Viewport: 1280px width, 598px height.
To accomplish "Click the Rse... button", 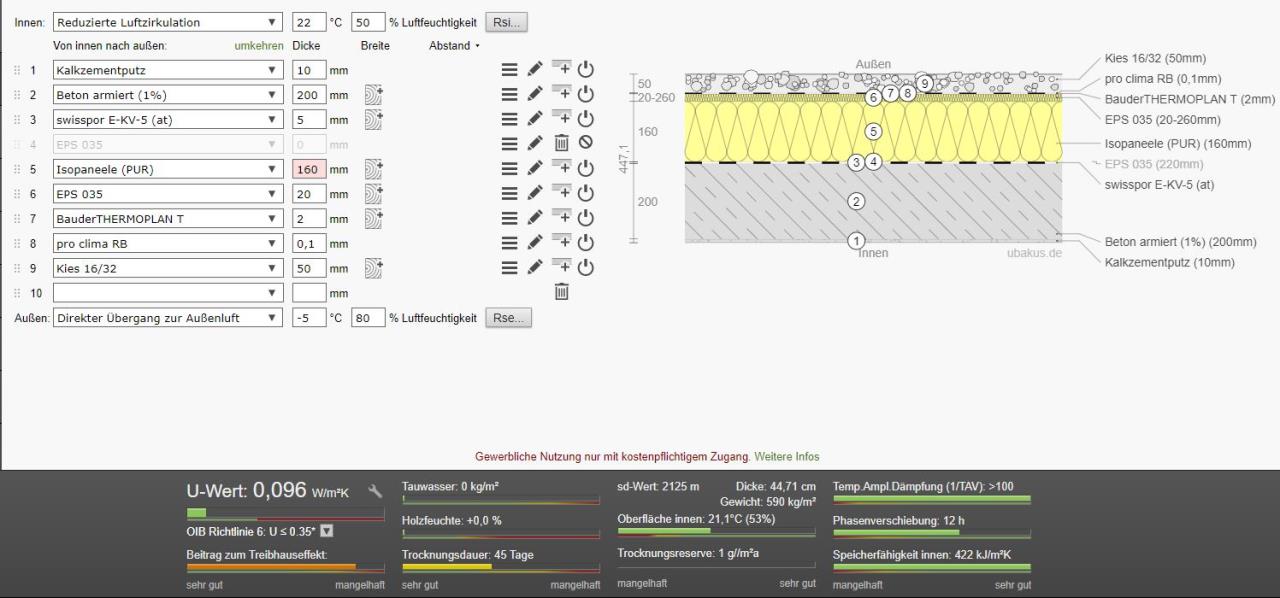I will click(508, 317).
